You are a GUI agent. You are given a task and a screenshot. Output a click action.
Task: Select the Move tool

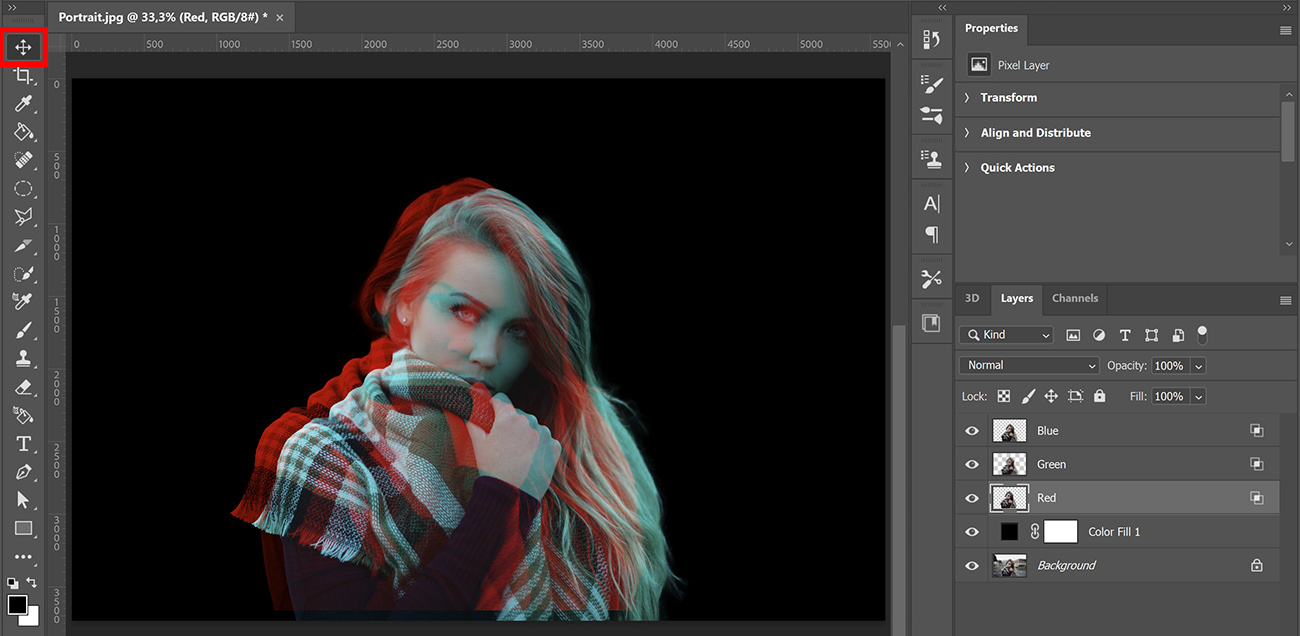pos(23,47)
